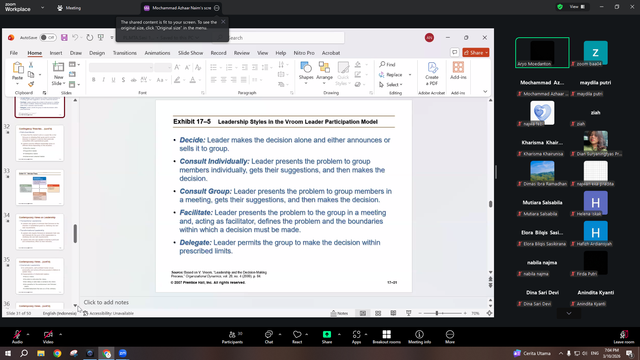Image resolution: width=640 pixels, height=360 pixels.
Task: Click the Undo arrow in PowerPoint
Action: click(75, 38)
